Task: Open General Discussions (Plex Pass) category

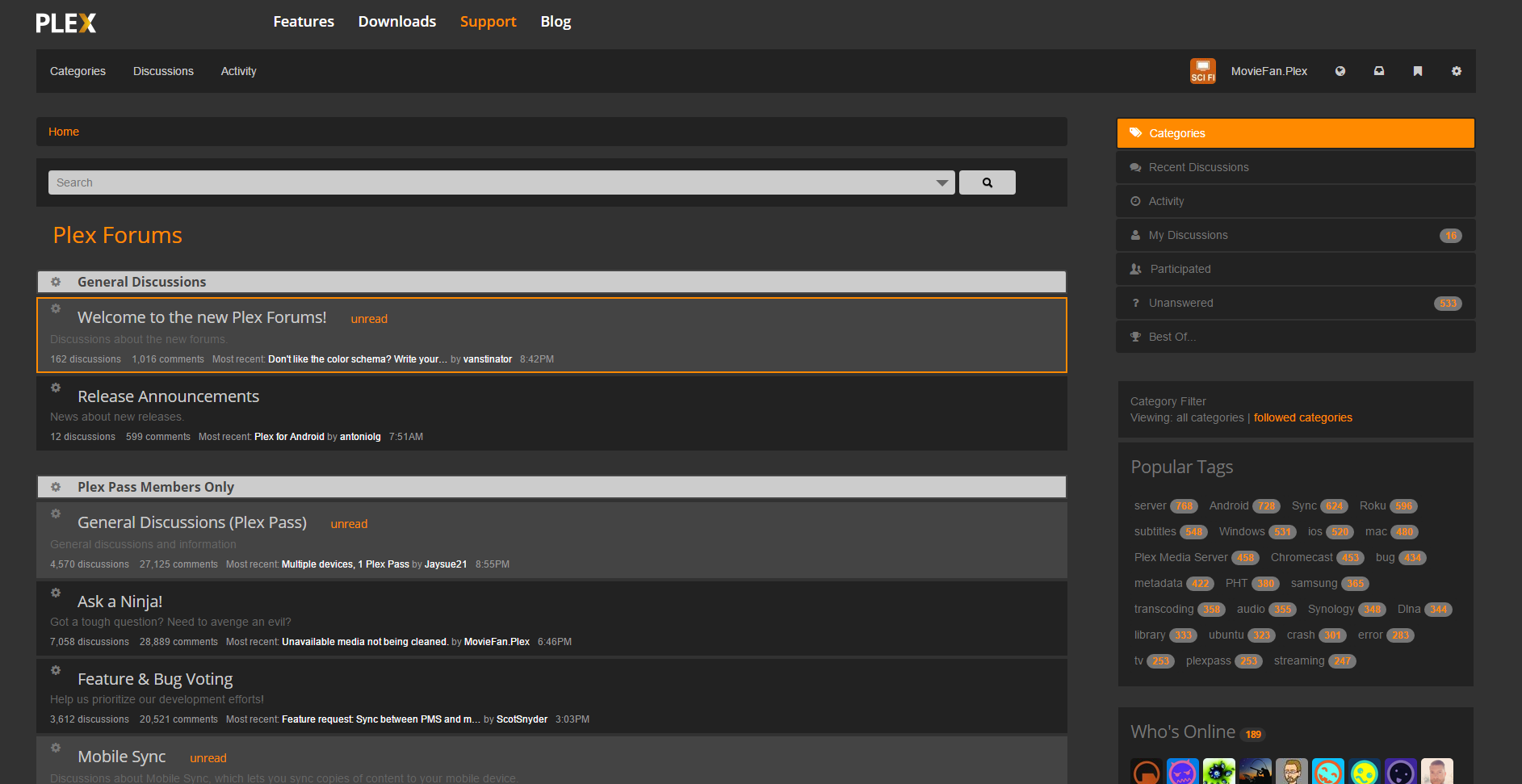Action: pos(192,522)
